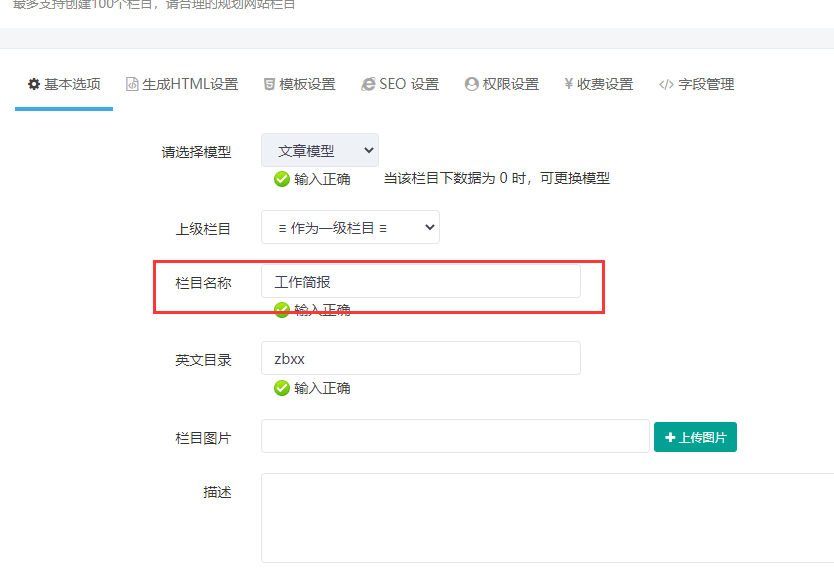834x575 pixels.
Task: Expand the 文章模型 model dropdown
Action: (x=320, y=151)
